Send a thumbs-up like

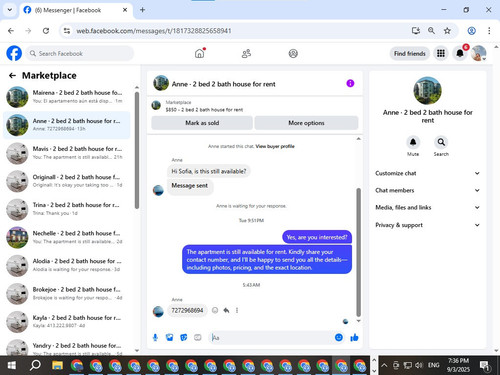click(354, 338)
